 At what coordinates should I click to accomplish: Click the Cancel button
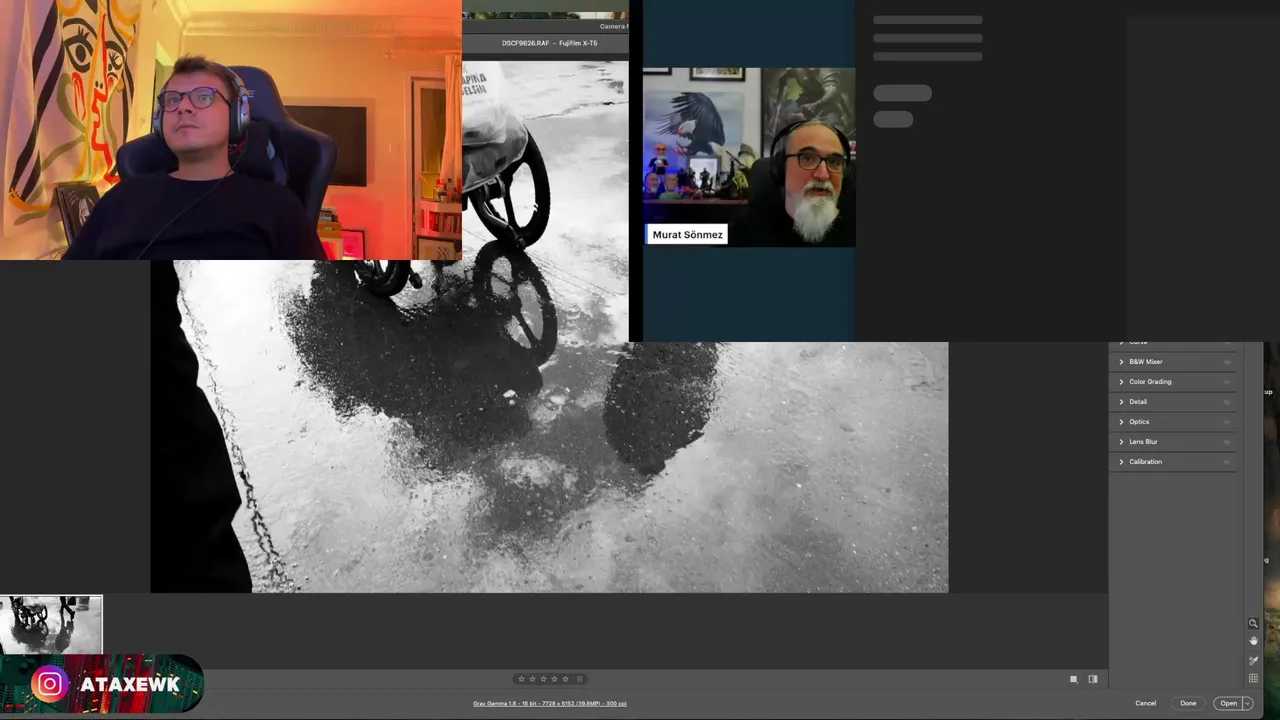pyautogui.click(x=1146, y=703)
